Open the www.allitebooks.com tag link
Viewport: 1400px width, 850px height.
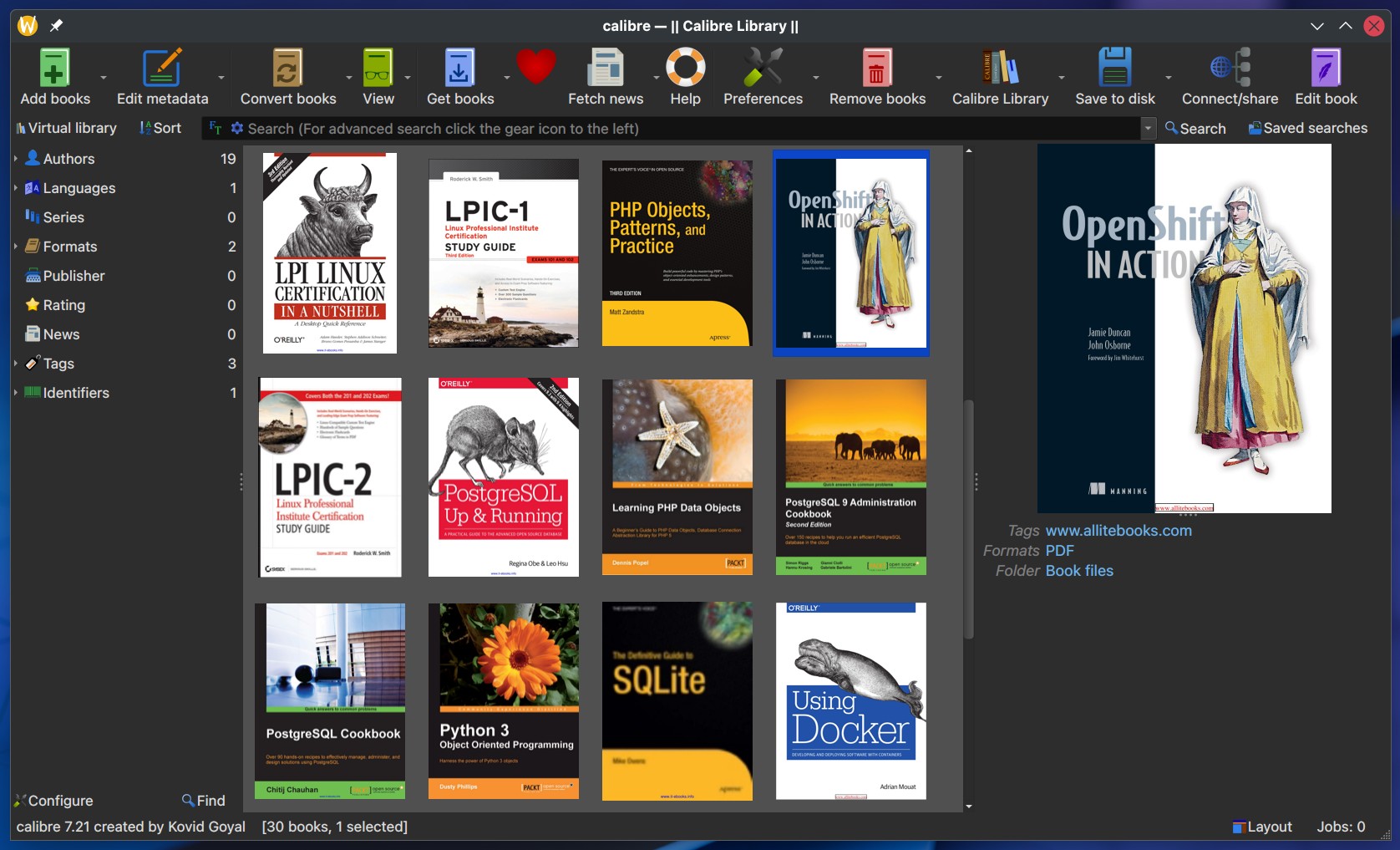click(1118, 531)
